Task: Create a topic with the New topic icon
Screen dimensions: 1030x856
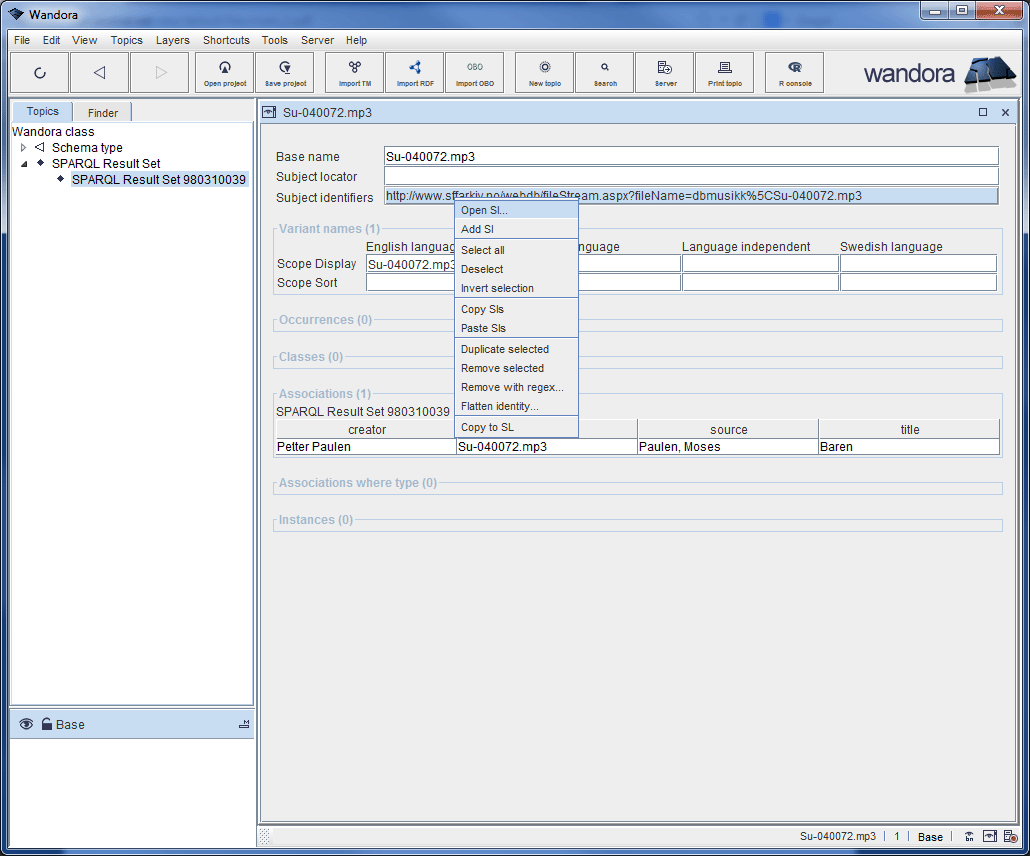Action: [x=543, y=72]
